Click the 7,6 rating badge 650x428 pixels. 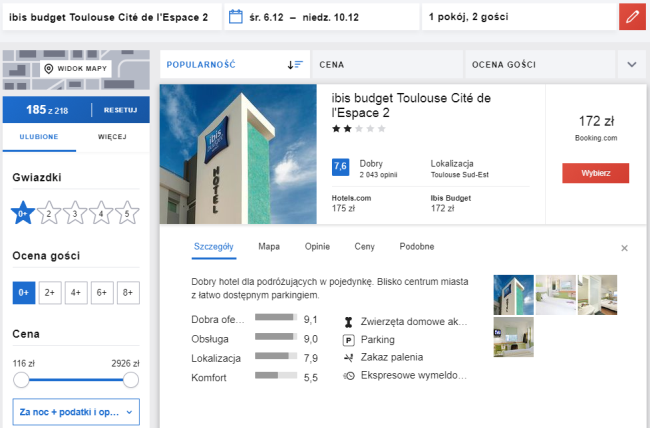pos(340,167)
